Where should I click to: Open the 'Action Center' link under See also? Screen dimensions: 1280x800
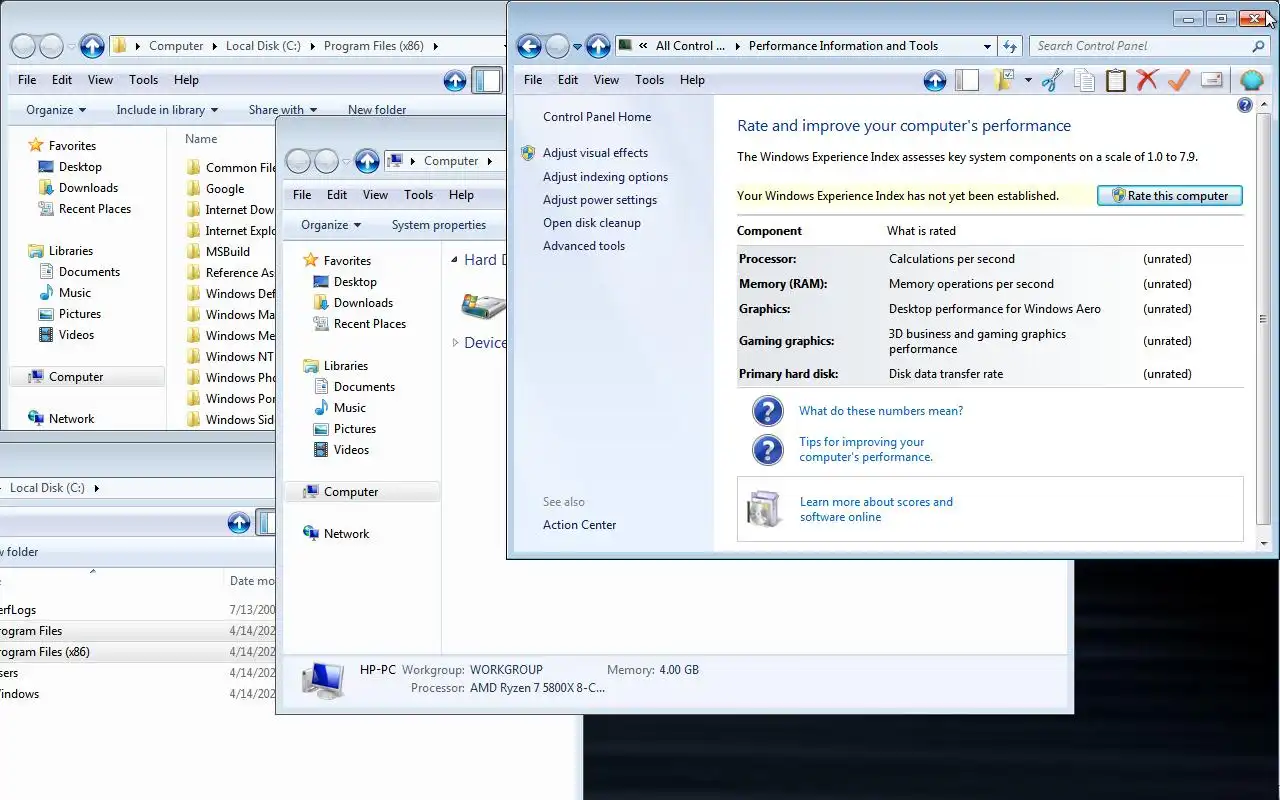tap(579, 525)
